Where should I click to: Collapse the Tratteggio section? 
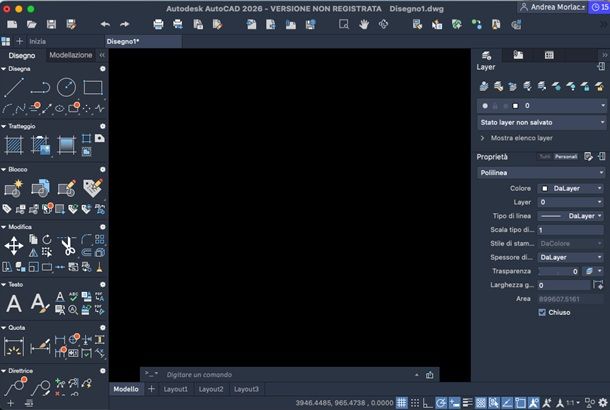click(4, 126)
